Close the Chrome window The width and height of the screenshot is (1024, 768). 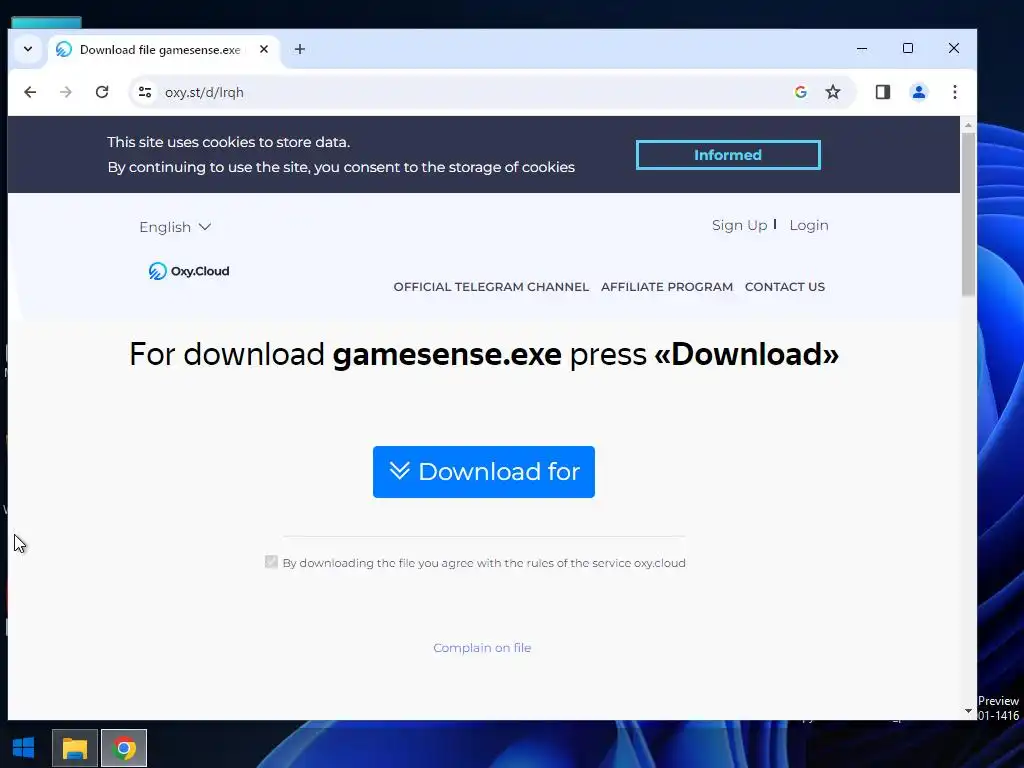953,48
